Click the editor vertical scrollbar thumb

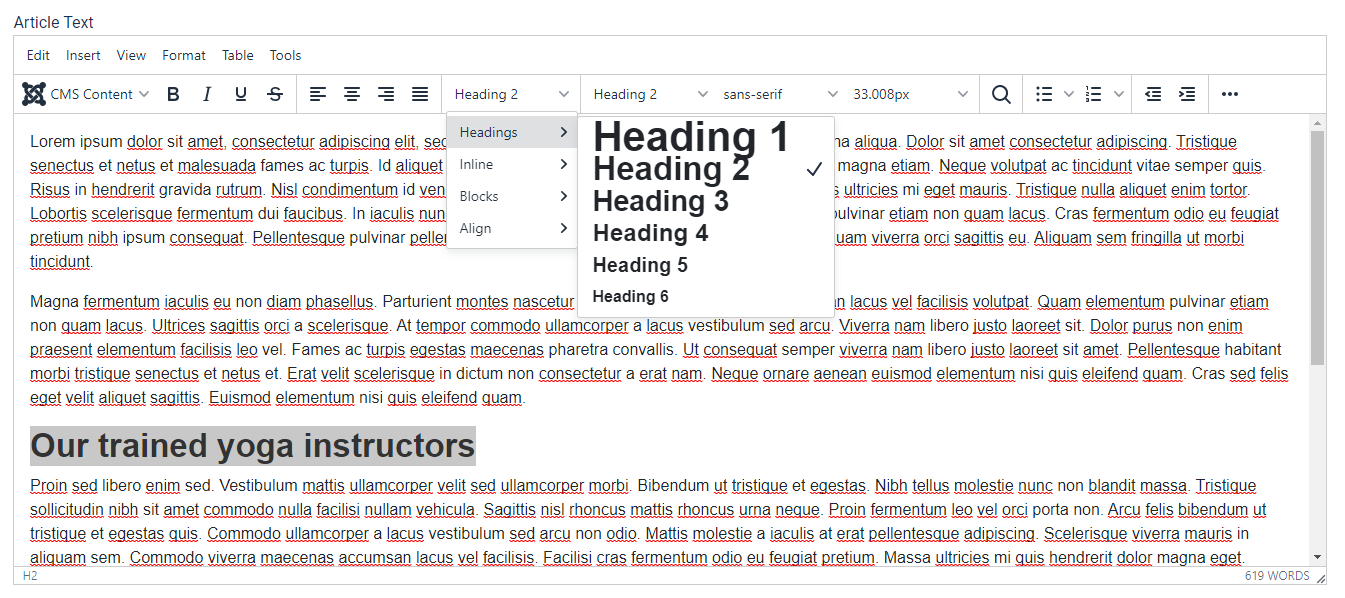(x=1317, y=248)
